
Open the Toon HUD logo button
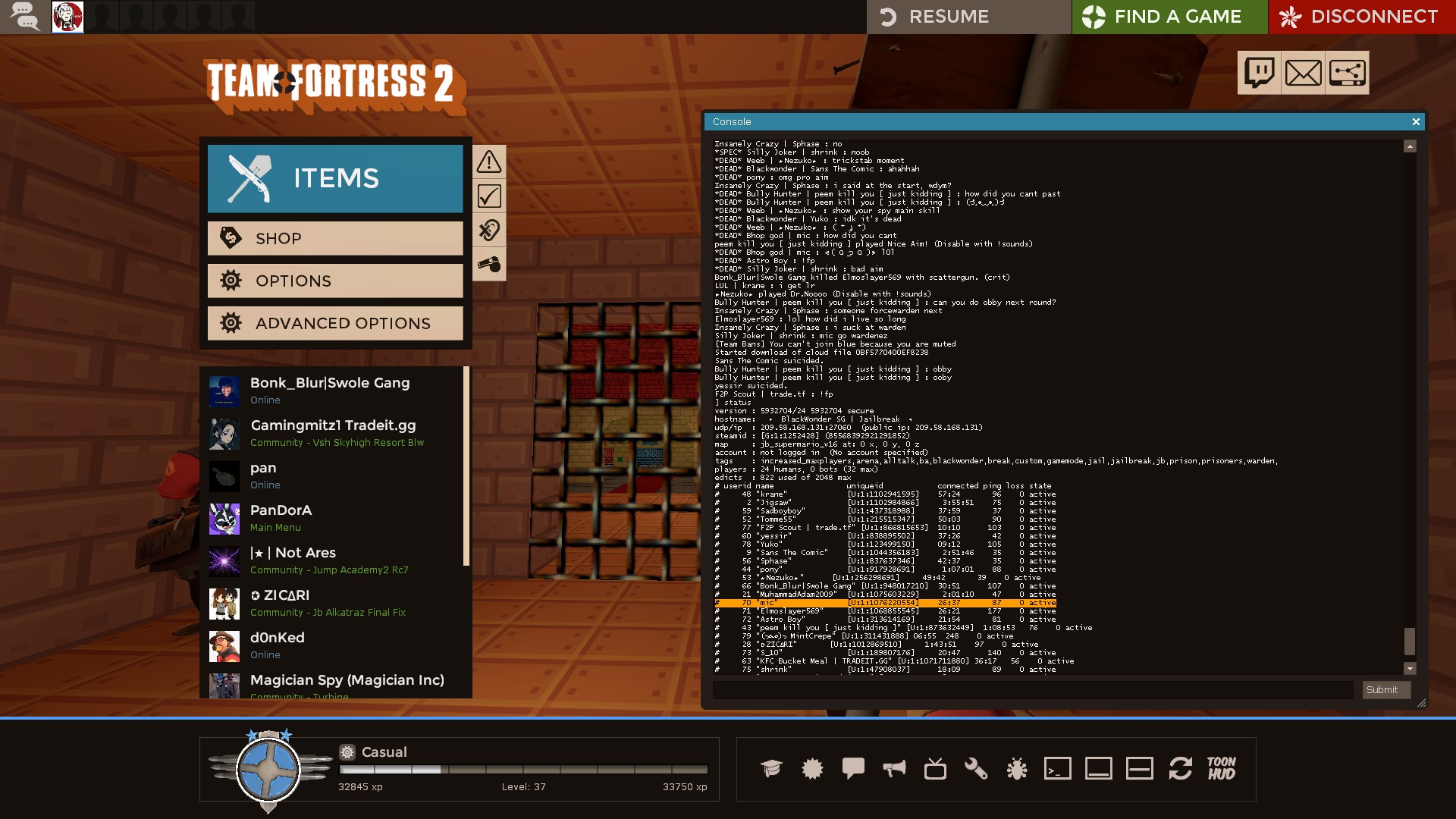pyautogui.click(x=1222, y=768)
